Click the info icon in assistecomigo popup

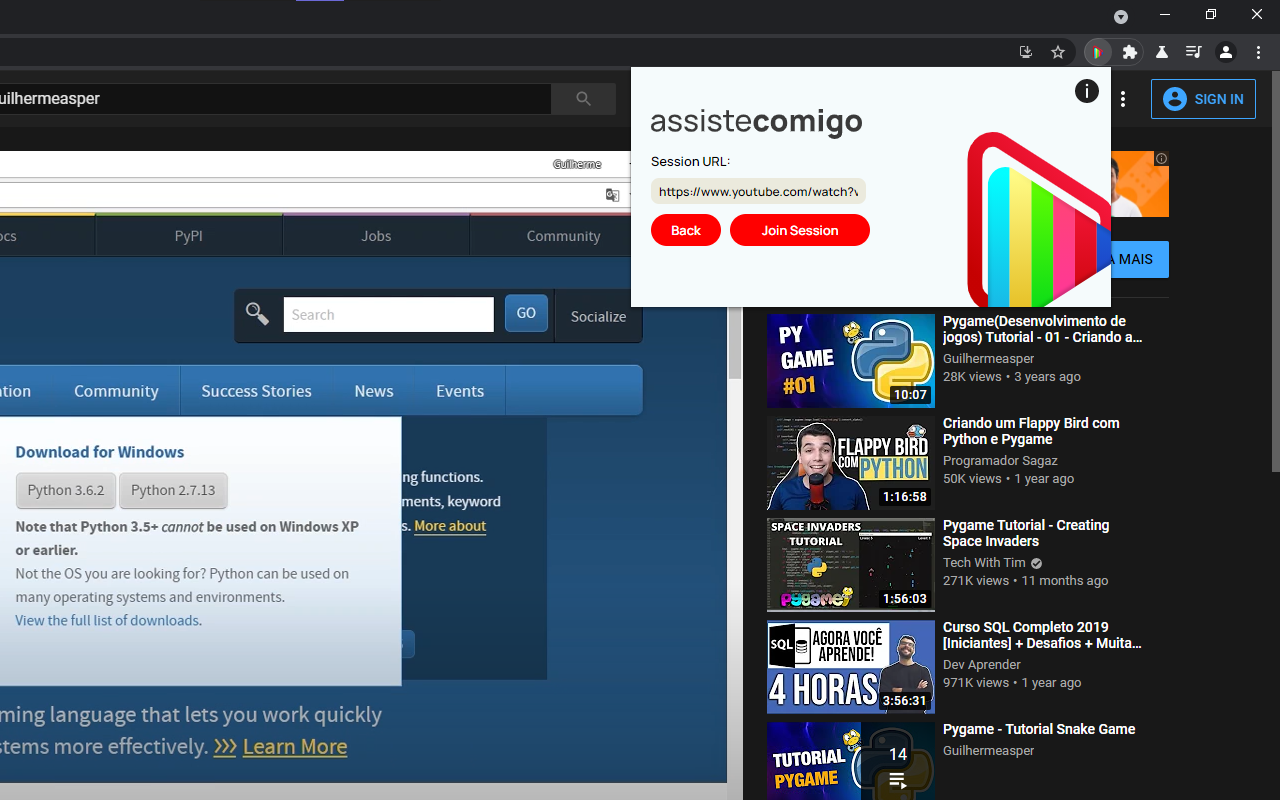pyautogui.click(x=1086, y=92)
